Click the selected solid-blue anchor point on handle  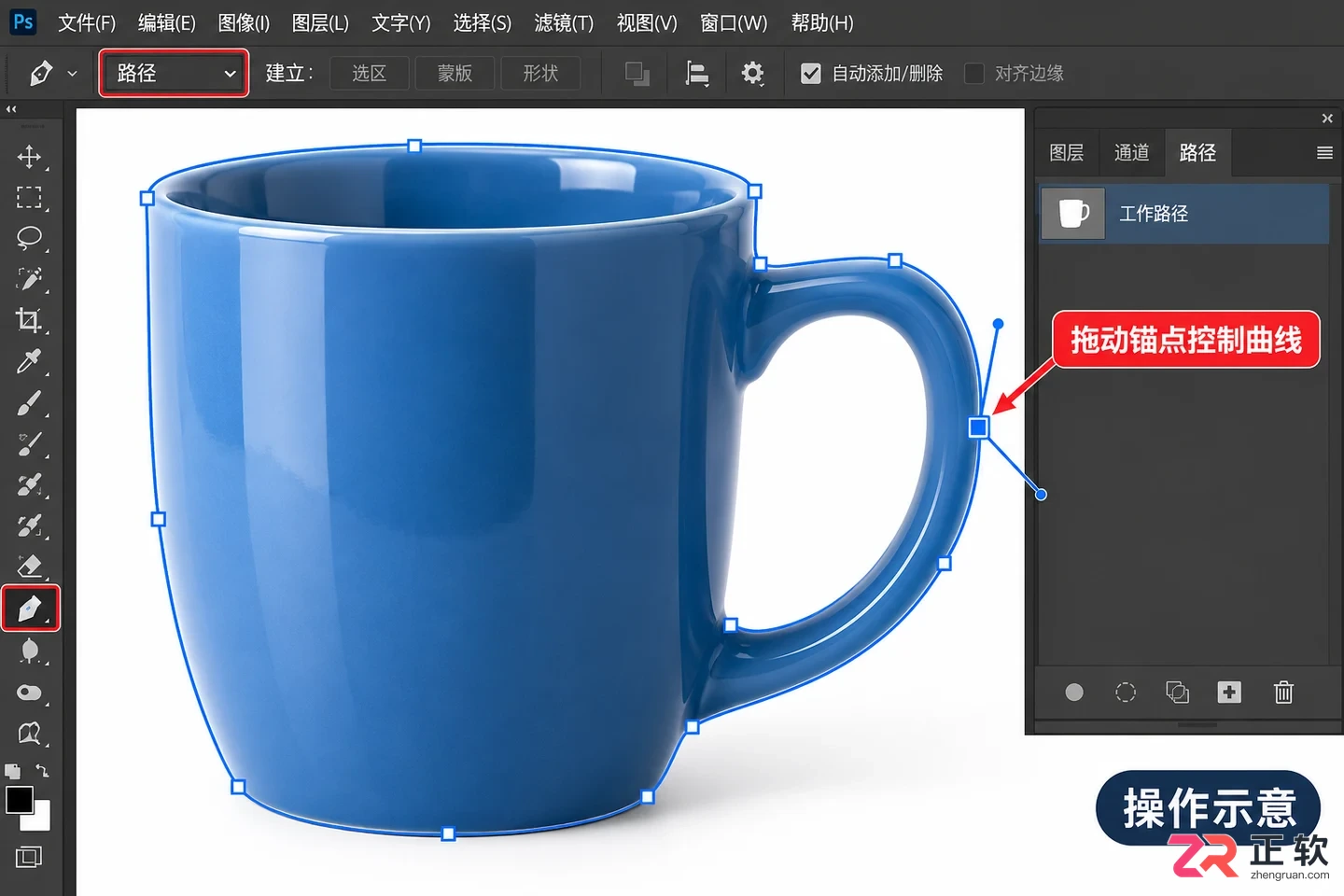978,427
